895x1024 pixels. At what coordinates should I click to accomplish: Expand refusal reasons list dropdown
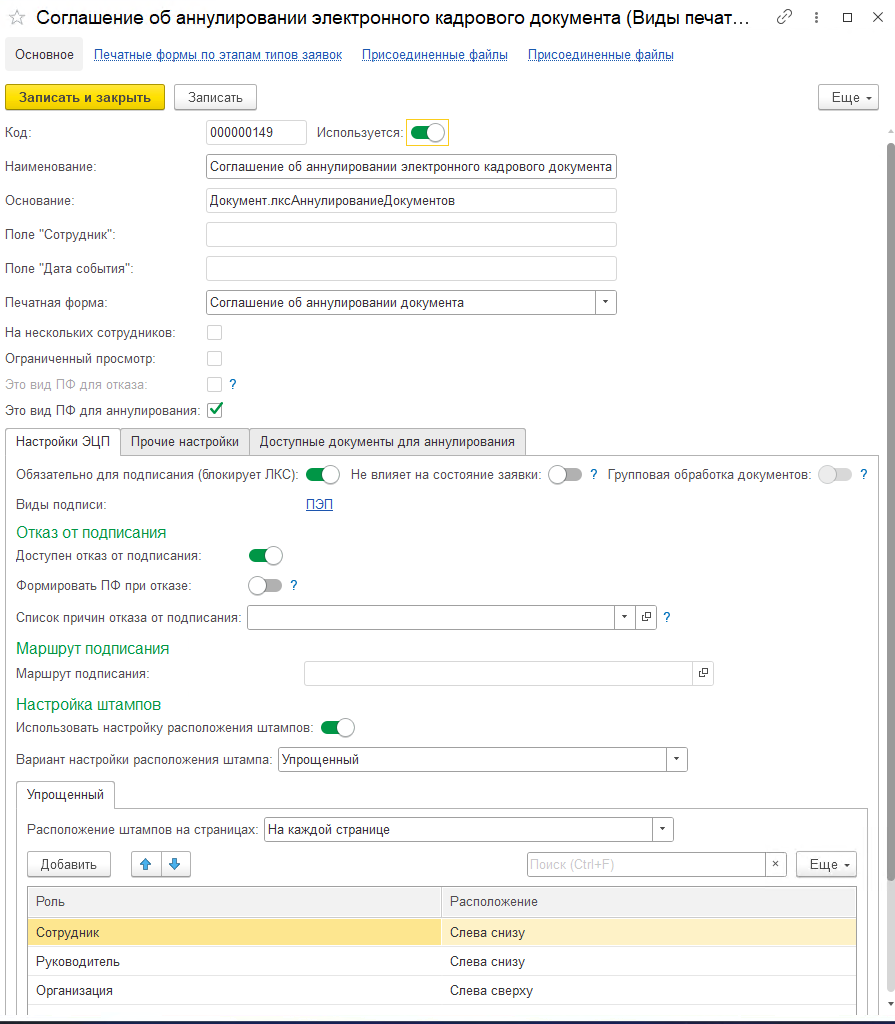625,617
